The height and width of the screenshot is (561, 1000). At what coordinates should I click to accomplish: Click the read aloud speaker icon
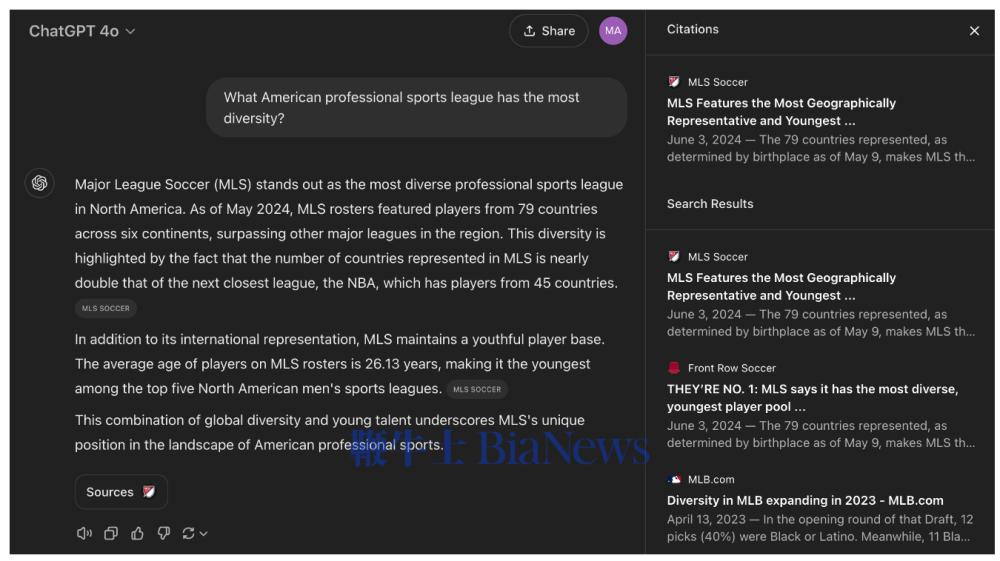[x=84, y=534]
